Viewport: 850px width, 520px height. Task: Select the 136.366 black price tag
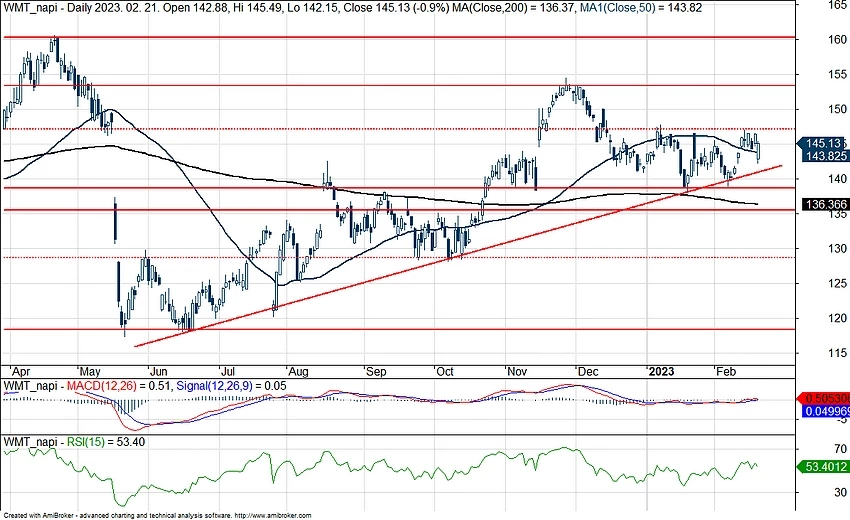pyautogui.click(x=825, y=204)
